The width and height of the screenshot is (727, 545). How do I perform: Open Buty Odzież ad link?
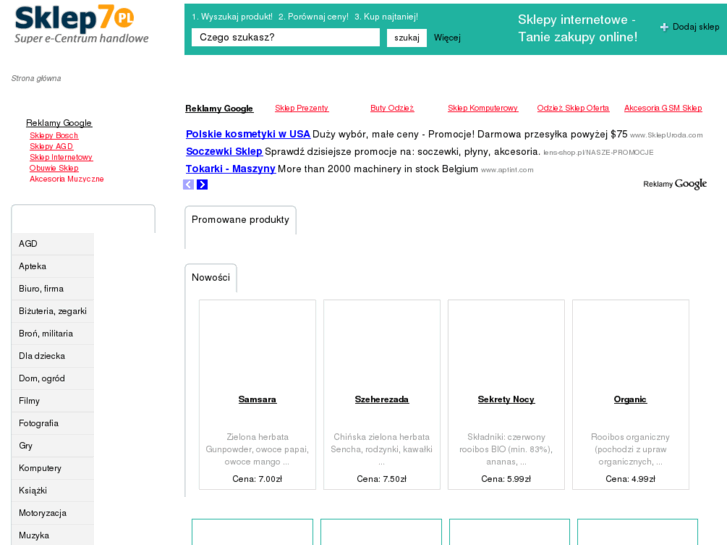pyautogui.click(x=392, y=108)
